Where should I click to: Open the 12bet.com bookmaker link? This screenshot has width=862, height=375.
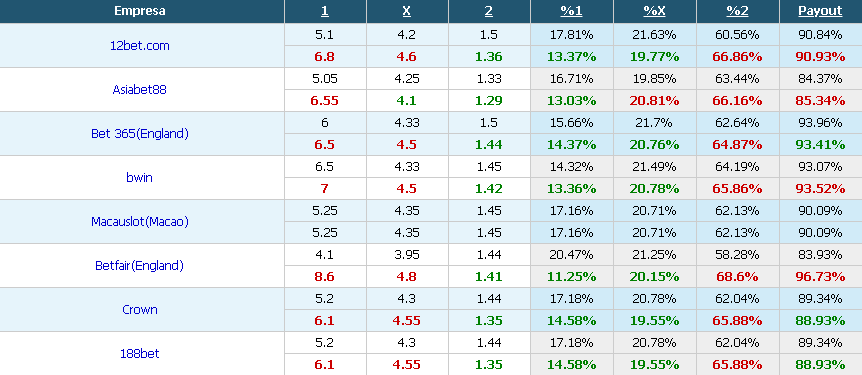tap(140, 46)
